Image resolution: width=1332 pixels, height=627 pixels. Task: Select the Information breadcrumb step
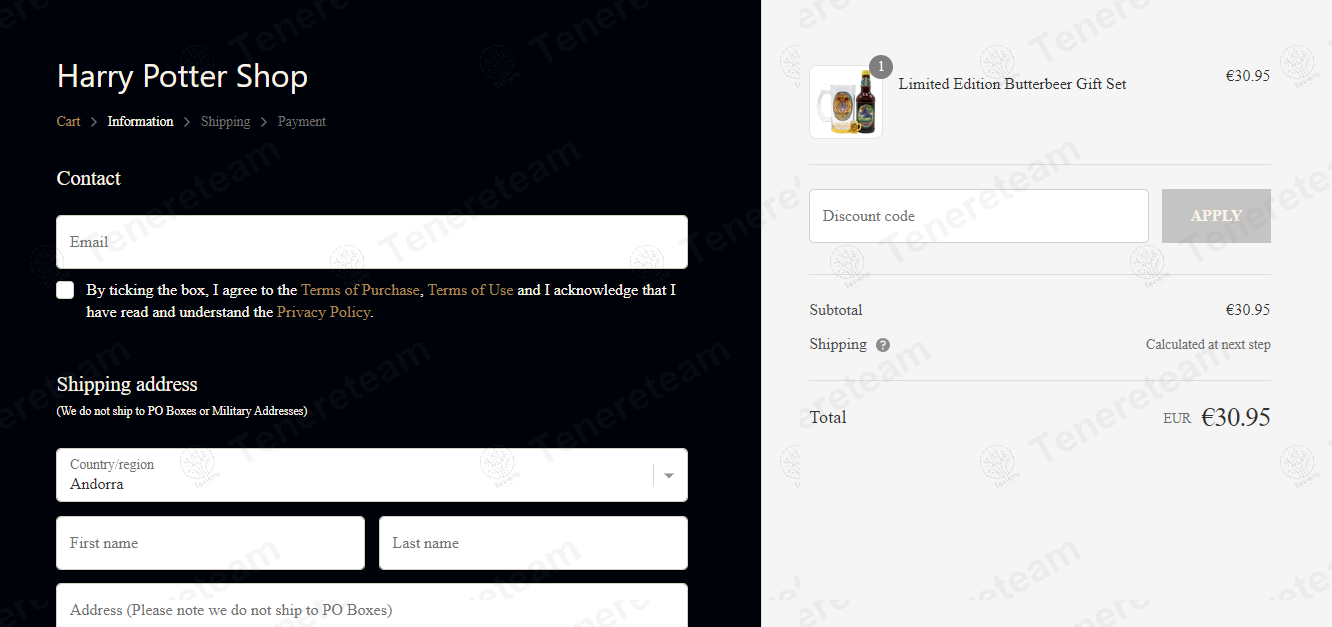pos(140,122)
